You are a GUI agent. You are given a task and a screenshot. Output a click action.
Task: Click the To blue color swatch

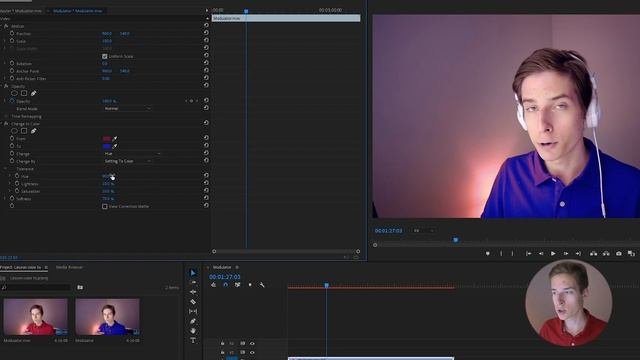107,146
